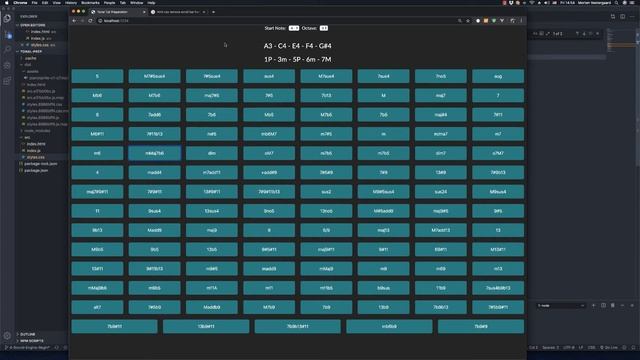Play the alt7 chord button
Screen dimensions: 640x360
(x=97, y=307)
